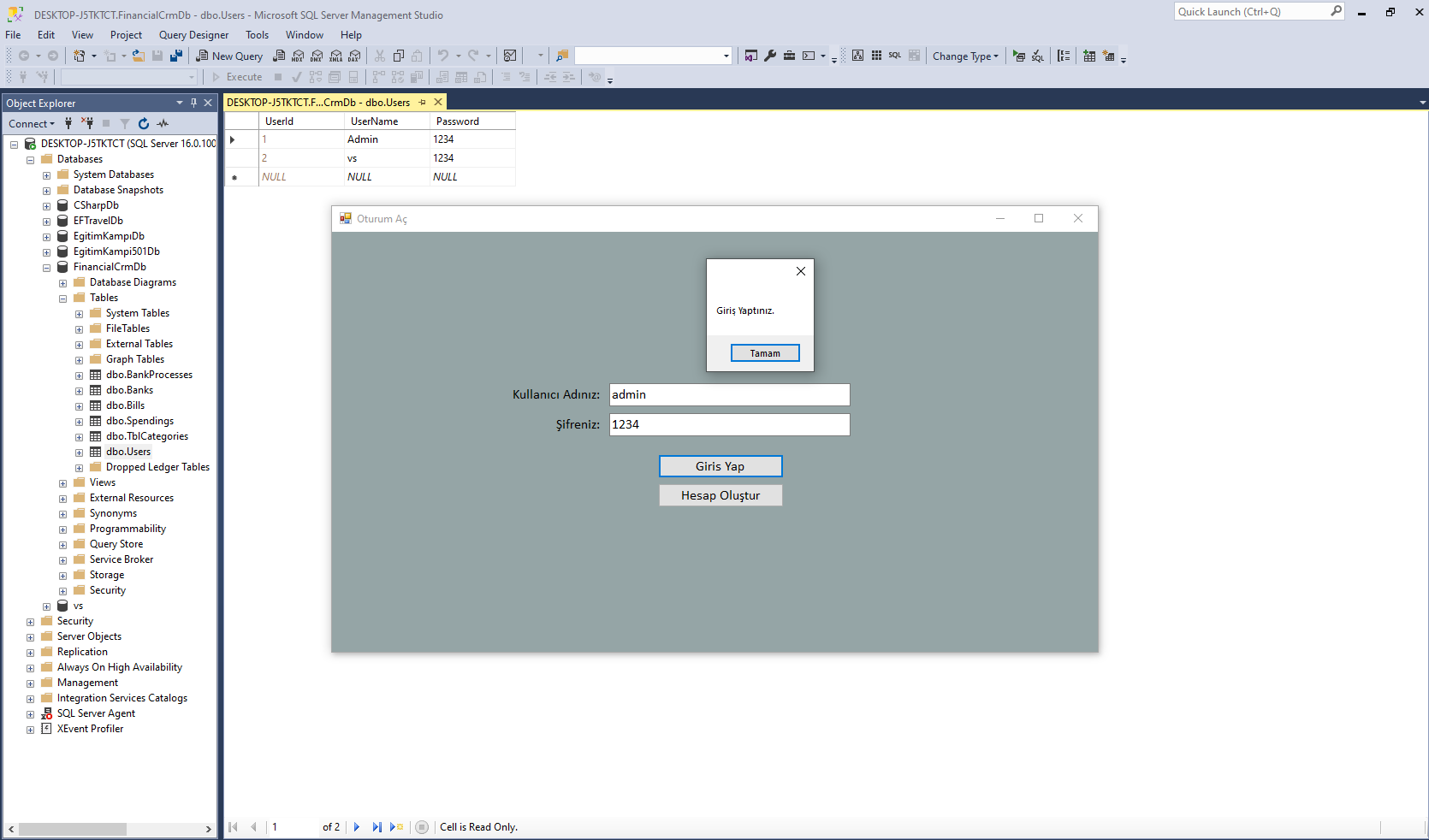Click the Verify SQL Syntax icon
The width and height of the screenshot is (1429, 840).
coord(1037,56)
